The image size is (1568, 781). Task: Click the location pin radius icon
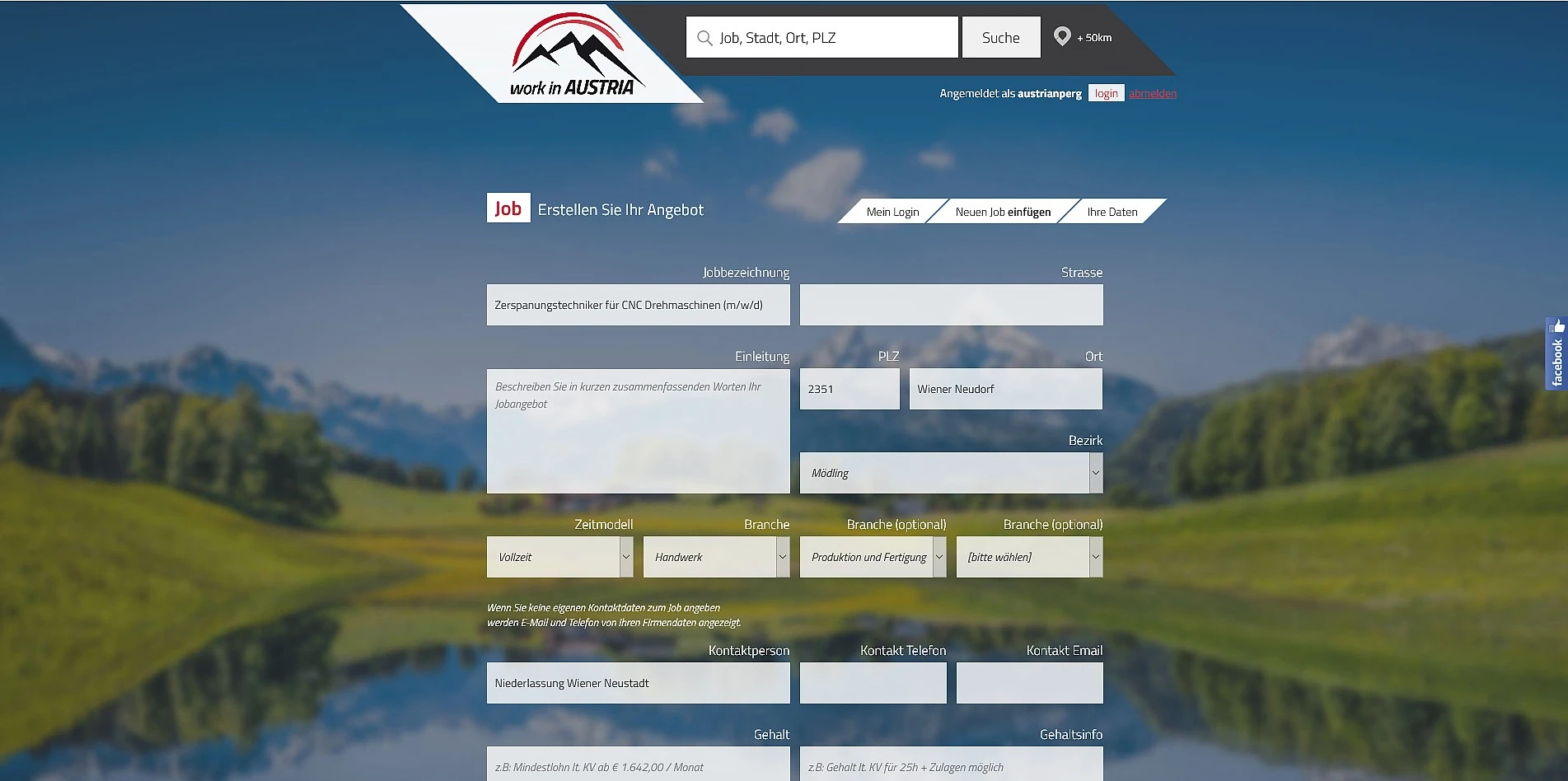1062,37
